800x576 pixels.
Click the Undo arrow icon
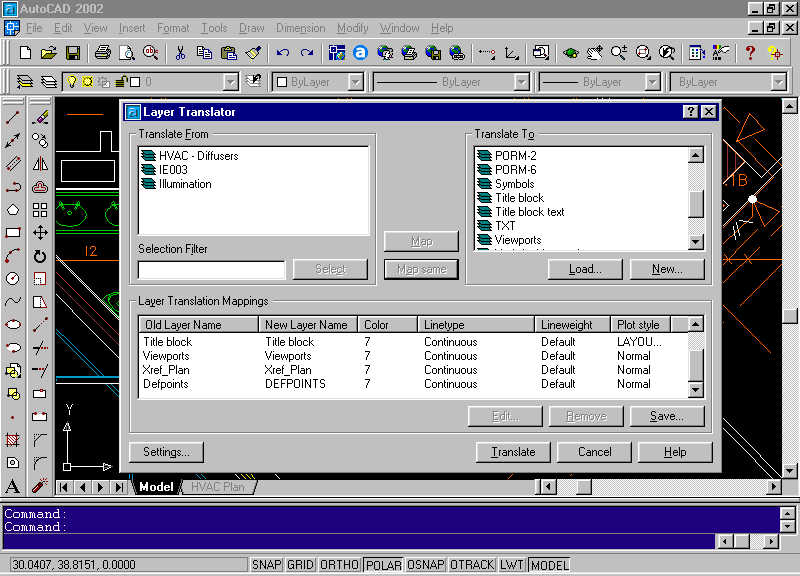pyautogui.click(x=283, y=52)
